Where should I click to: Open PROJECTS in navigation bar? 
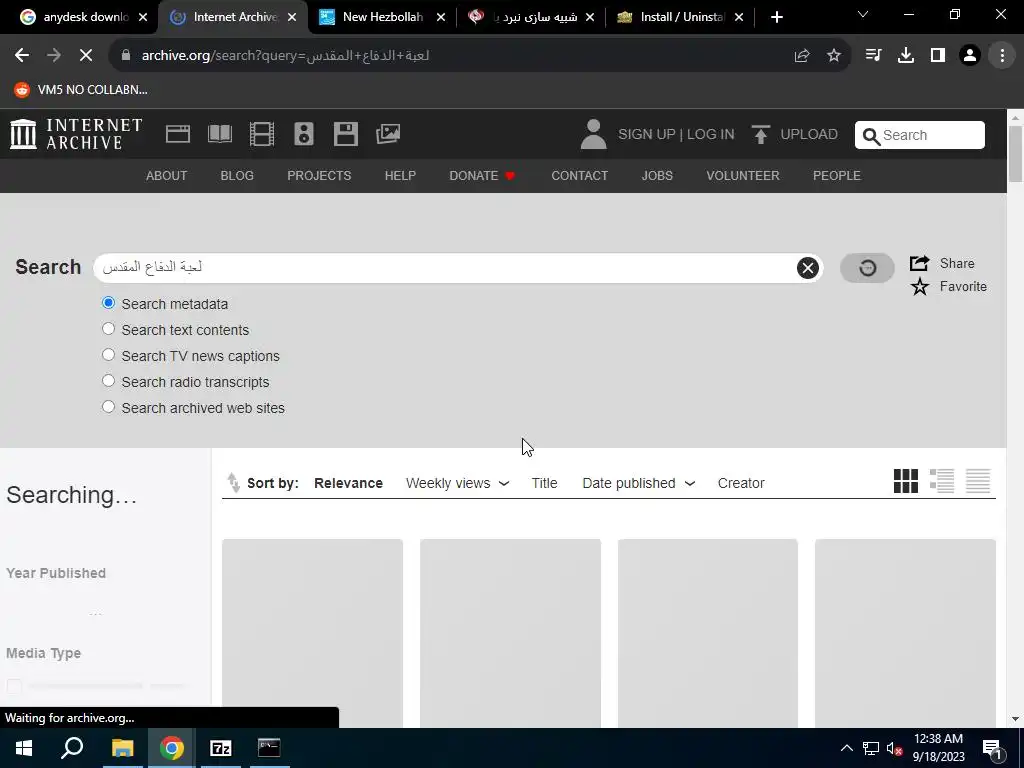pos(319,176)
